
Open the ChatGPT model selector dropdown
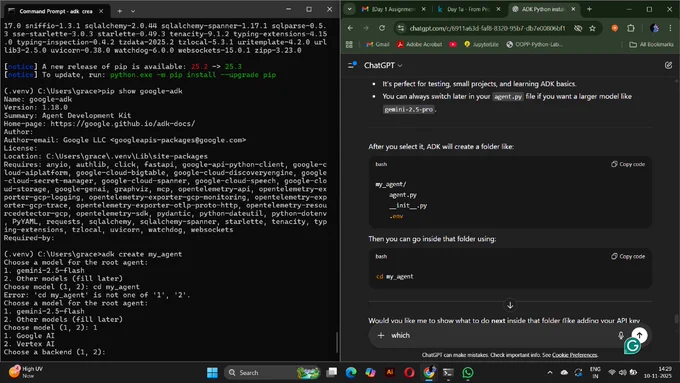pos(383,65)
